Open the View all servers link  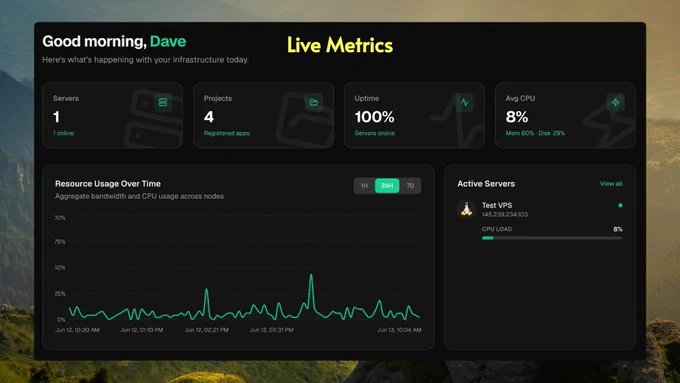pyautogui.click(x=611, y=184)
